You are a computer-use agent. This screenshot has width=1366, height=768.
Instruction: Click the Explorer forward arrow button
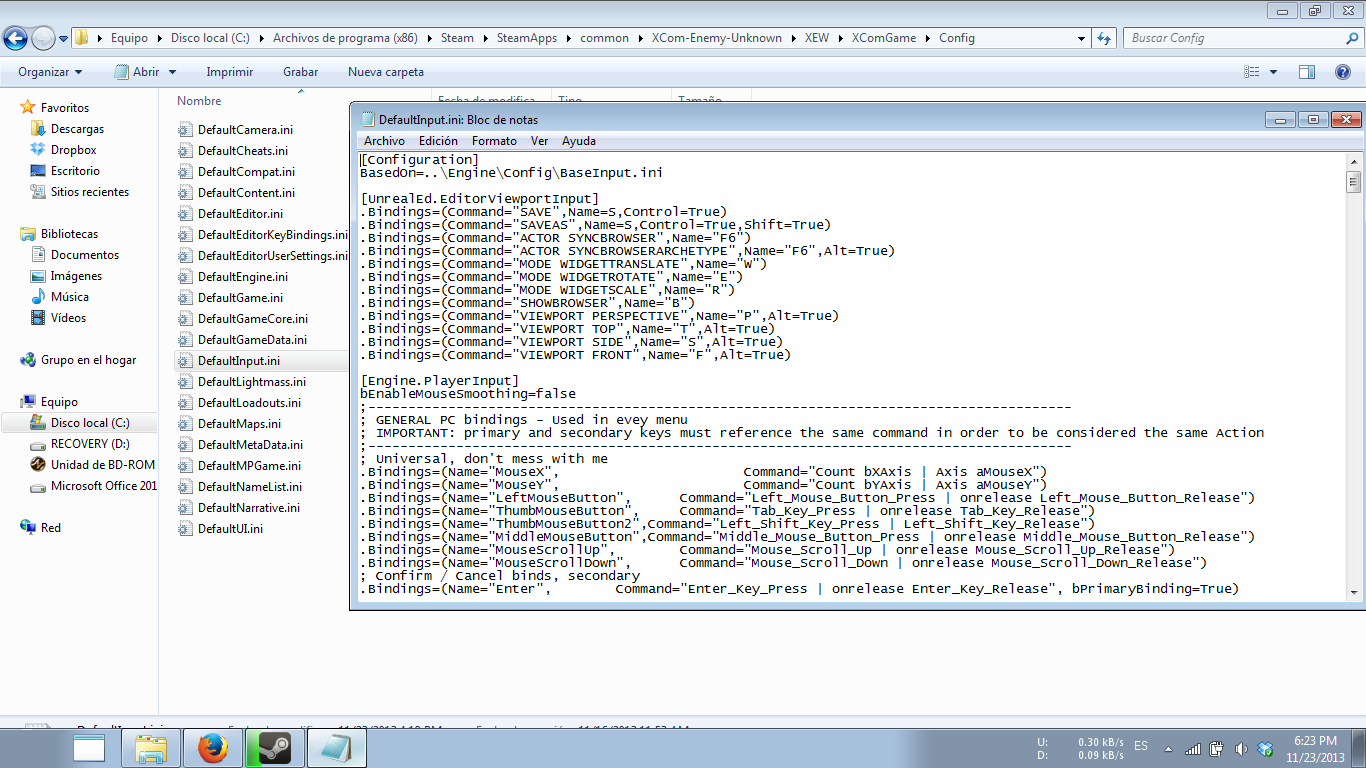point(43,38)
